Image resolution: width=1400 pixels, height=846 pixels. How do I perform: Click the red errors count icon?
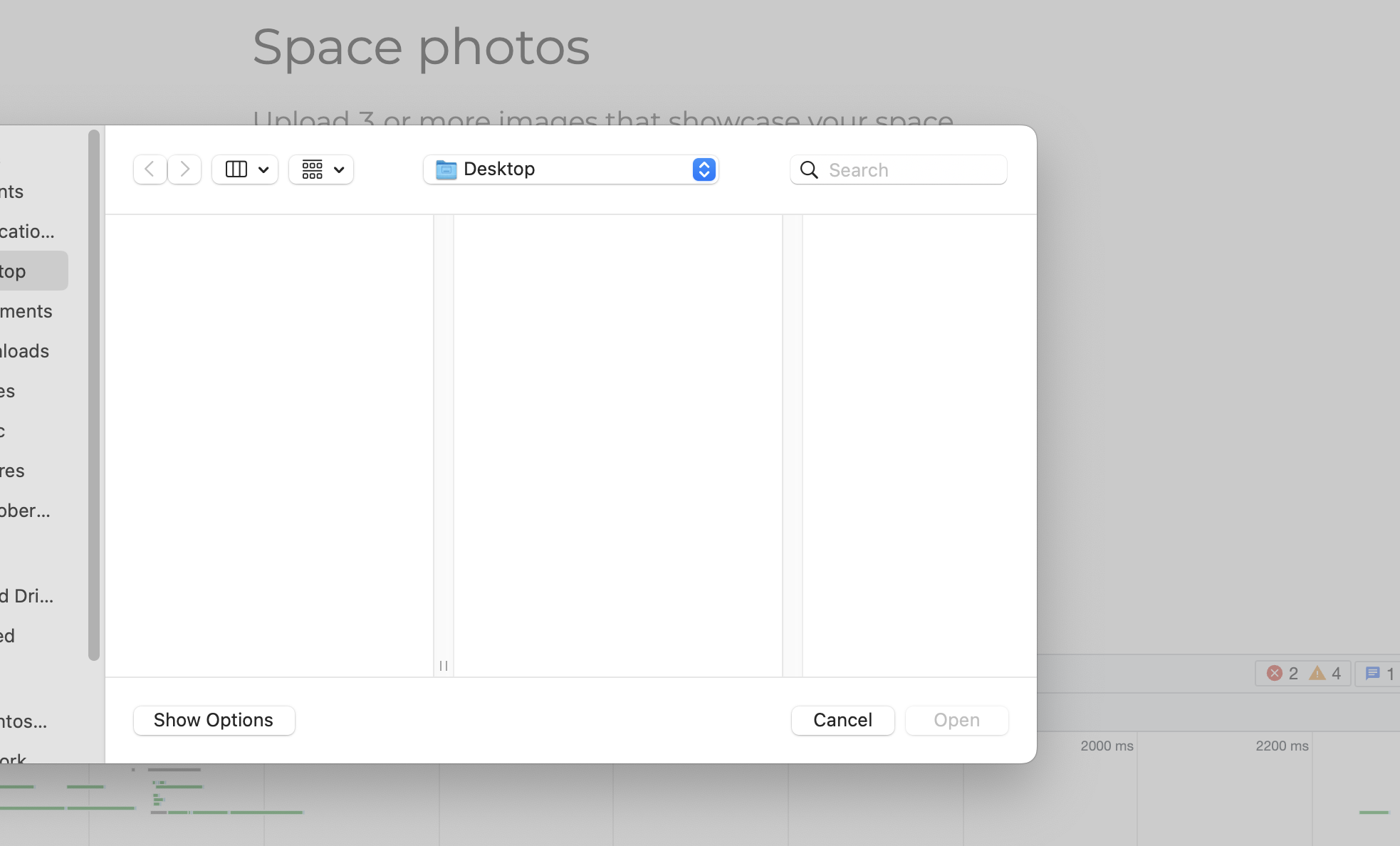(1275, 673)
